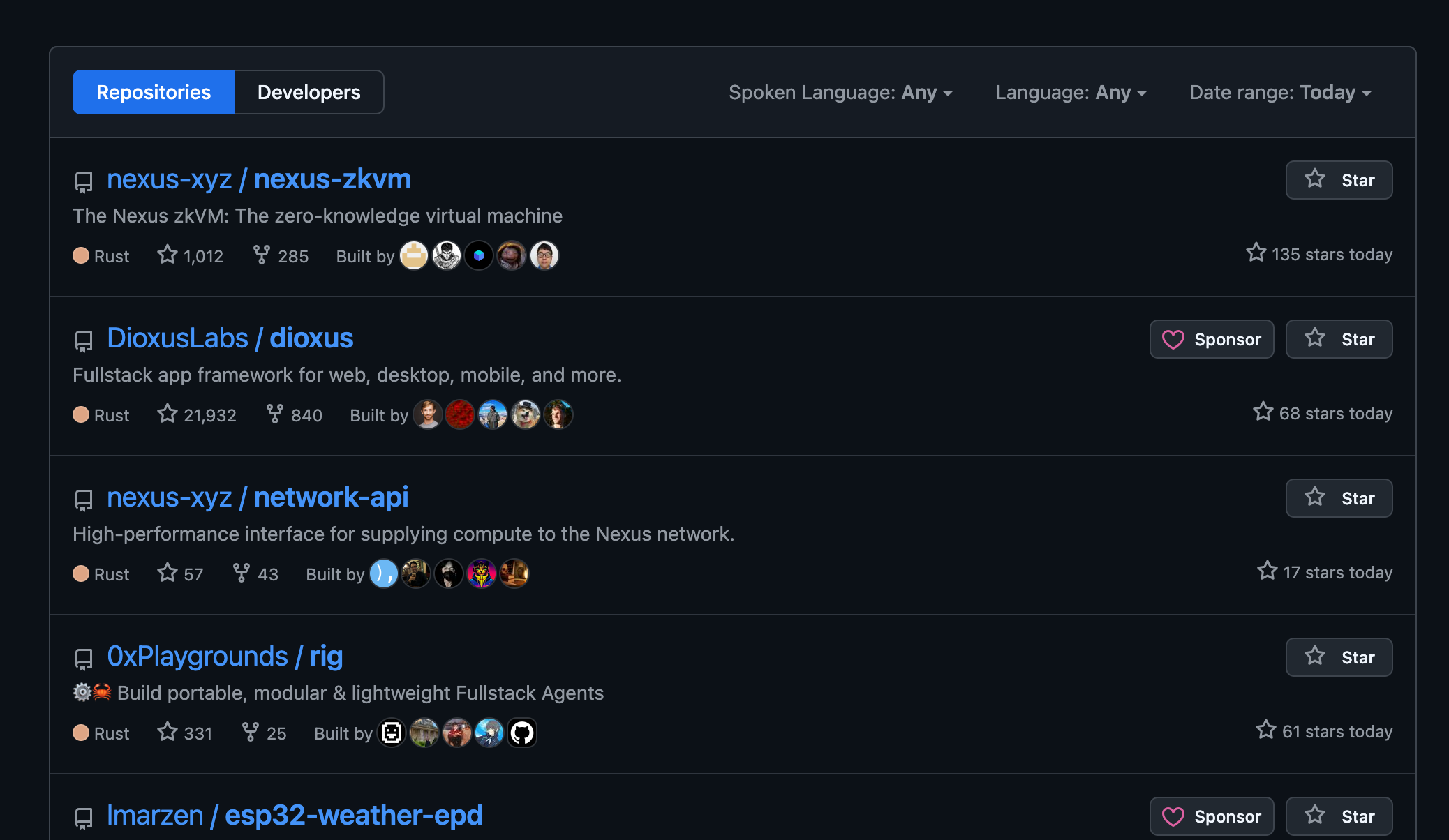View the 43 forks of network-api
Screen dimensions: 1449x840
[255, 574]
